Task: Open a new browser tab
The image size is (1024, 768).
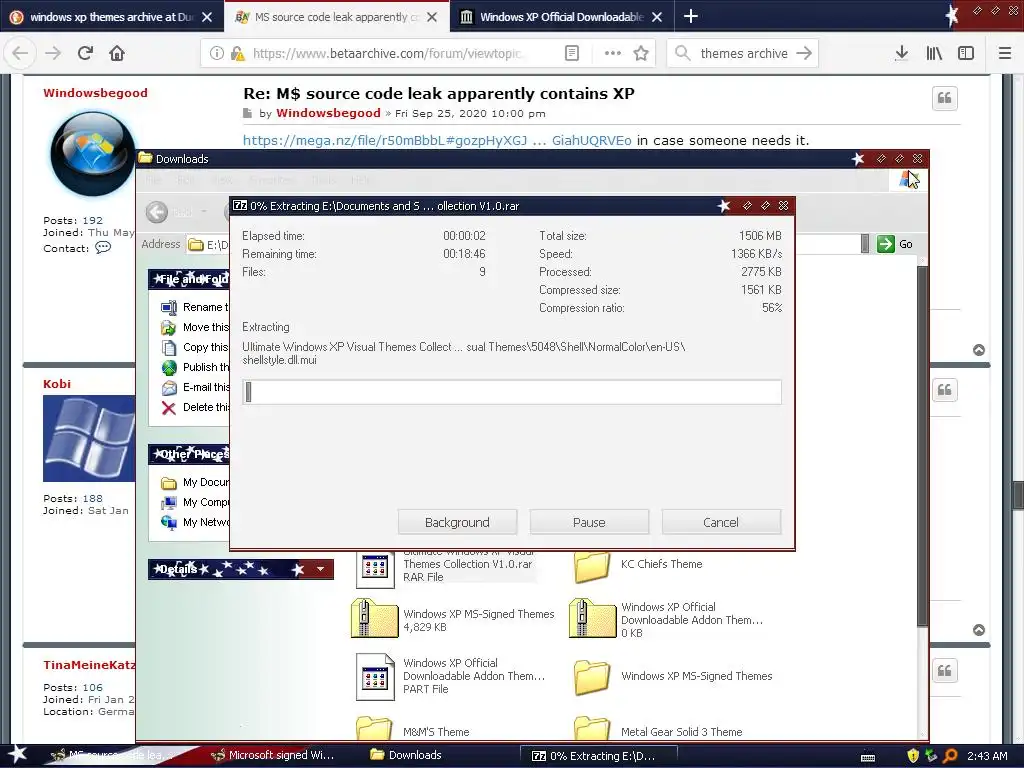Action: coord(691,16)
